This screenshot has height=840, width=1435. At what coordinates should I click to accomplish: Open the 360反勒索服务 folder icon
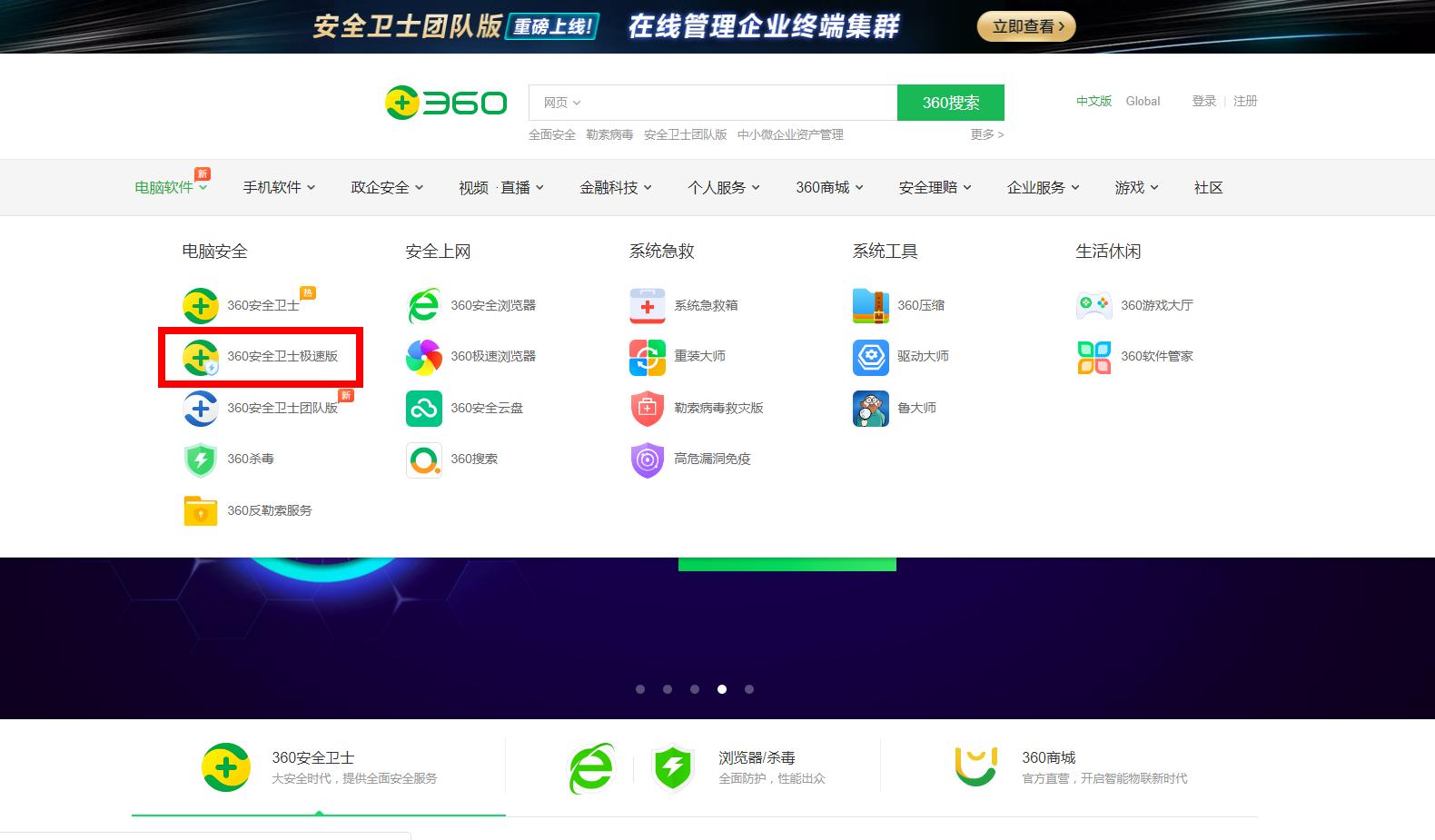click(201, 511)
